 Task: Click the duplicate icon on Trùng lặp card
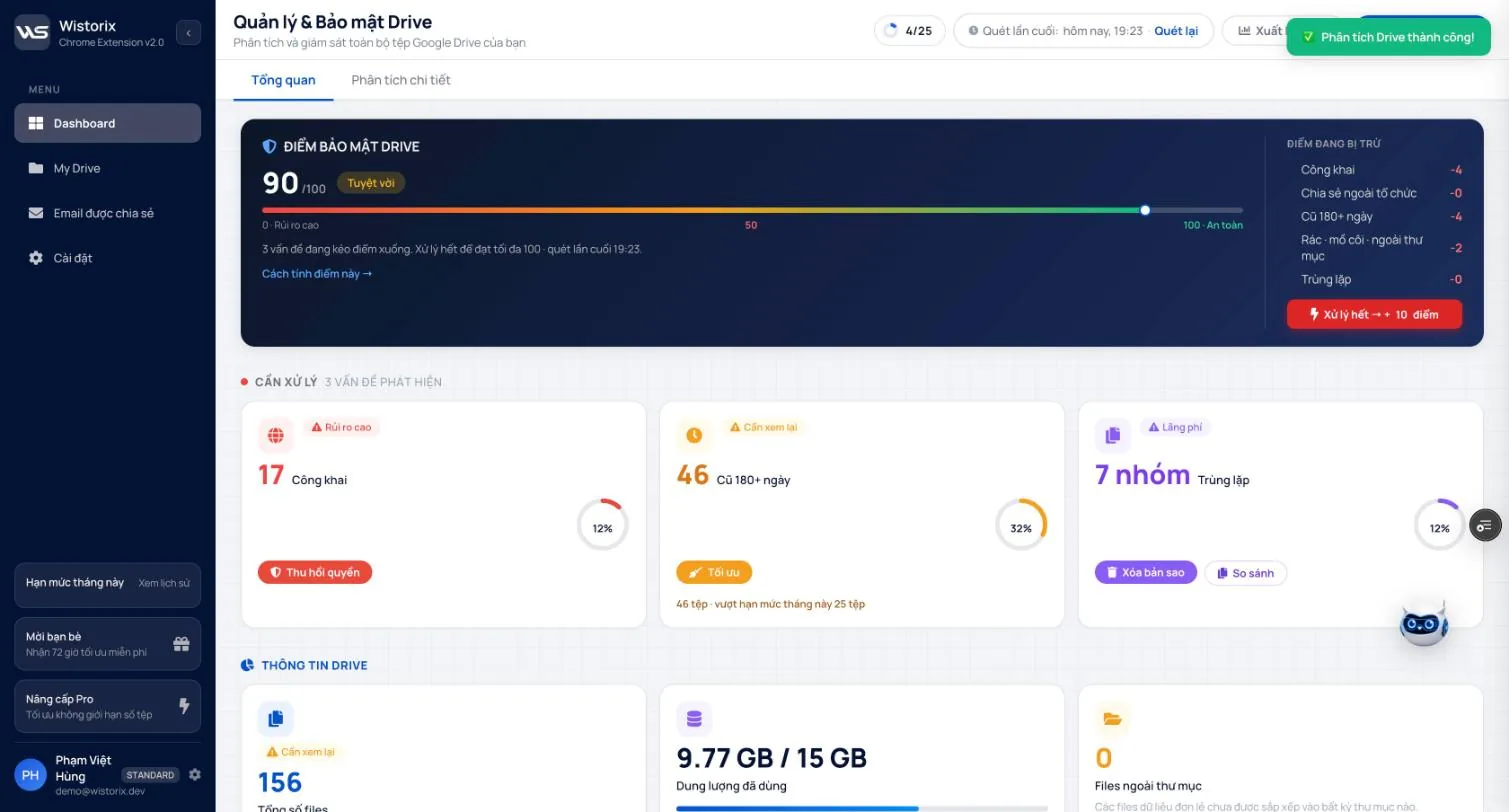(1112, 435)
